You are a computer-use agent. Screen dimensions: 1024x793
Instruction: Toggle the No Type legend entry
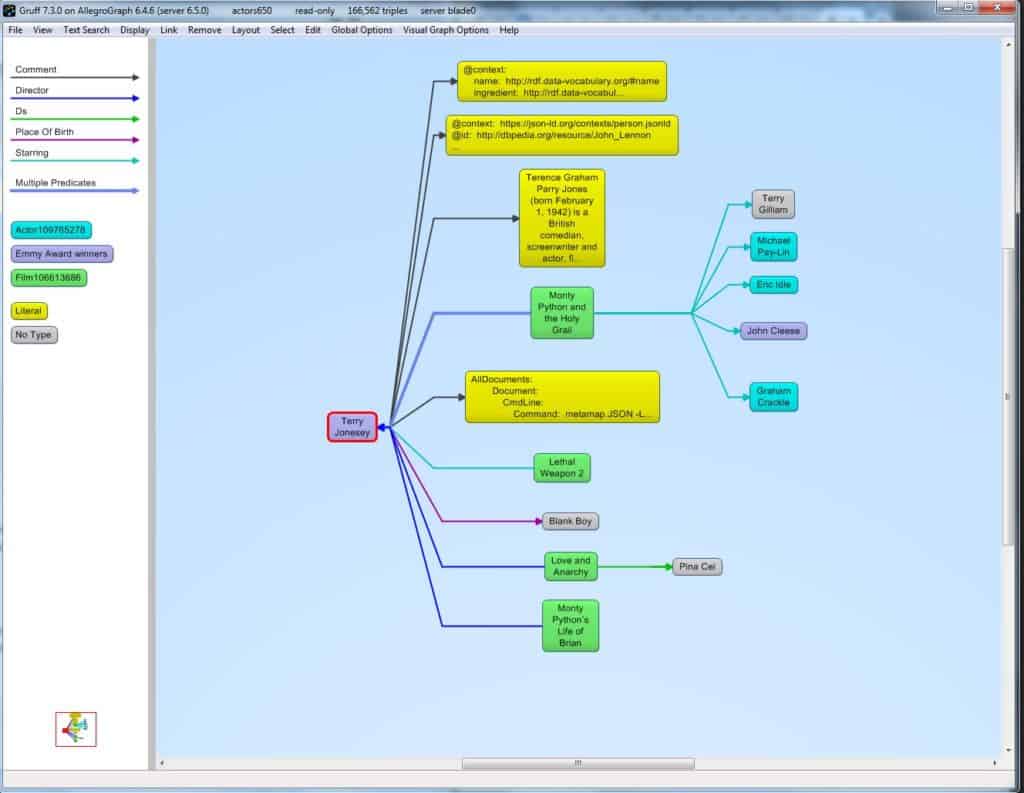coord(33,335)
